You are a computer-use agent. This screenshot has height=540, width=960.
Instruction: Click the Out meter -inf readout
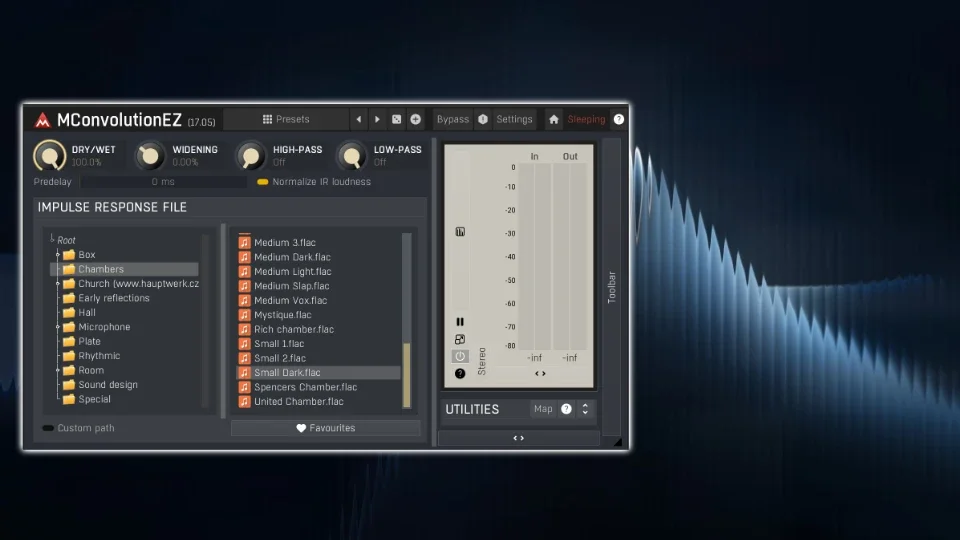(569, 358)
